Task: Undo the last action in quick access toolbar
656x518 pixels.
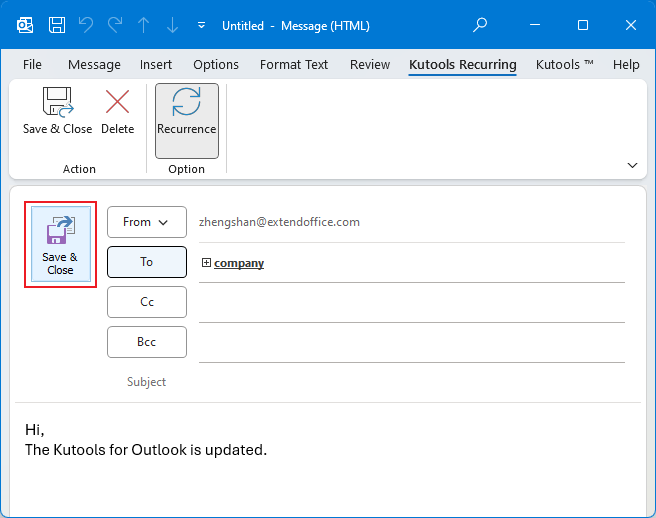Action: [86, 26]
